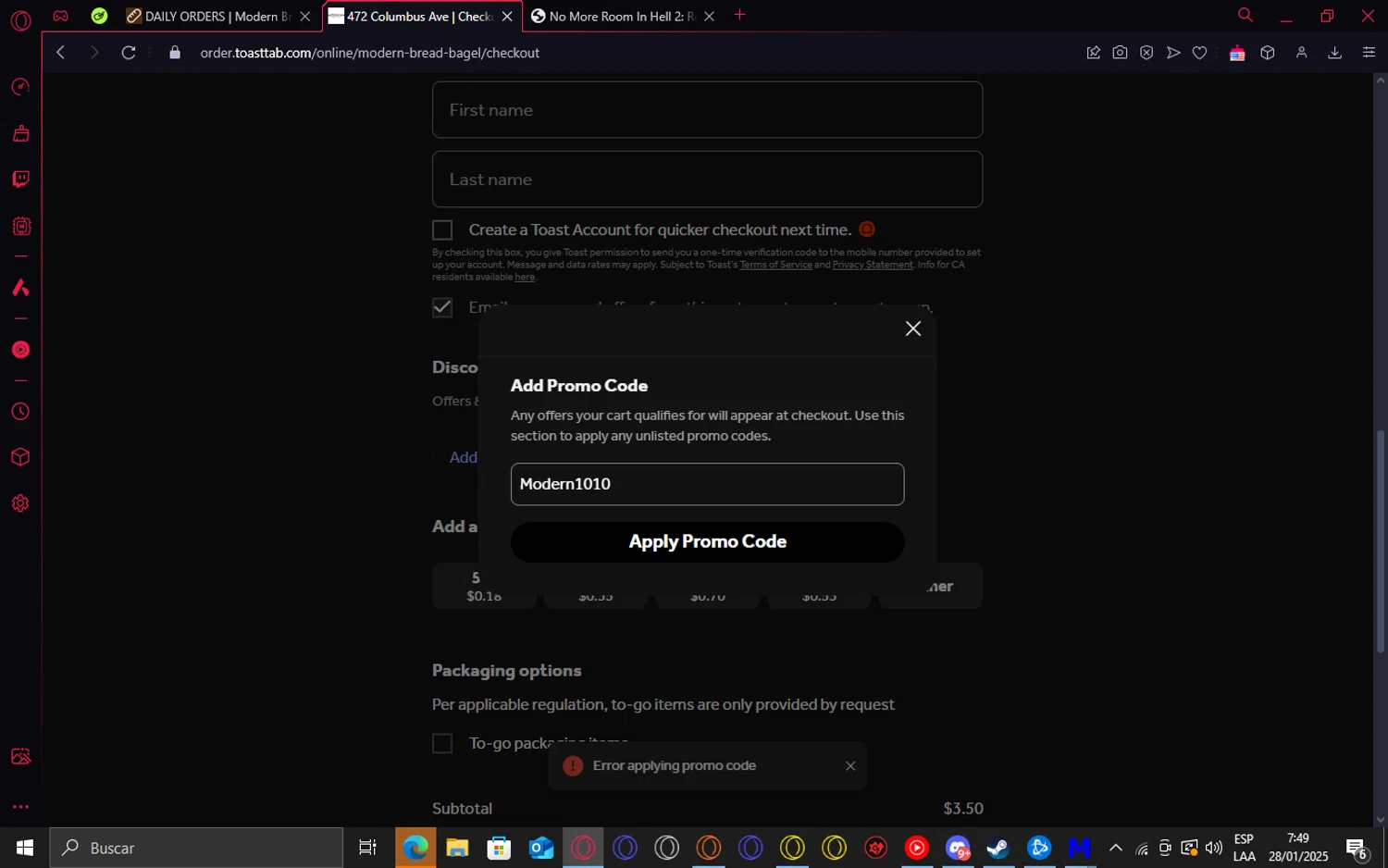Image resolution: width=1388 pixels, height=868 pixels.
Task: Open the green icon pinned tab
Action: point(100,16)
